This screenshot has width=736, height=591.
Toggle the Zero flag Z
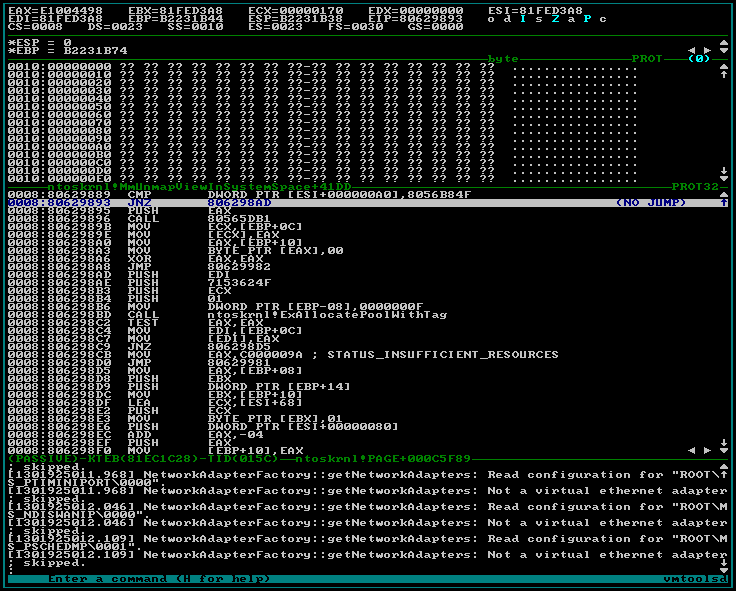[x=557, y=18]
